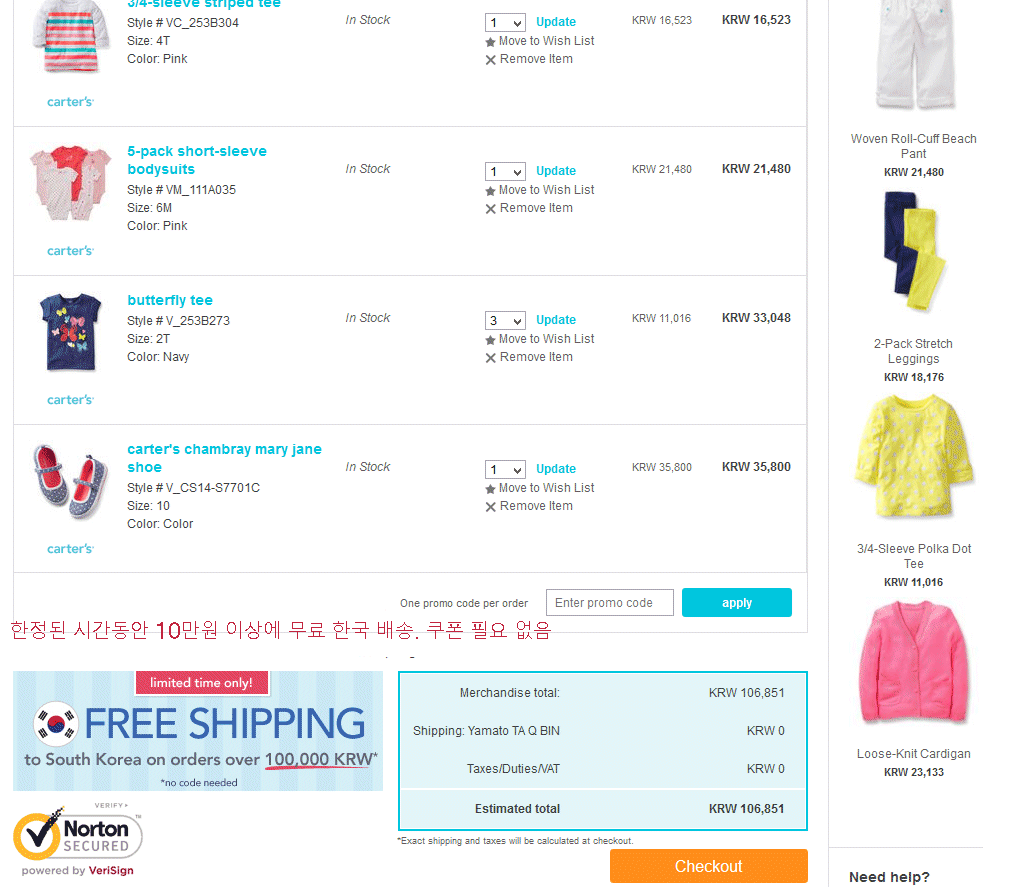Apply the promo code

(736, 603)
